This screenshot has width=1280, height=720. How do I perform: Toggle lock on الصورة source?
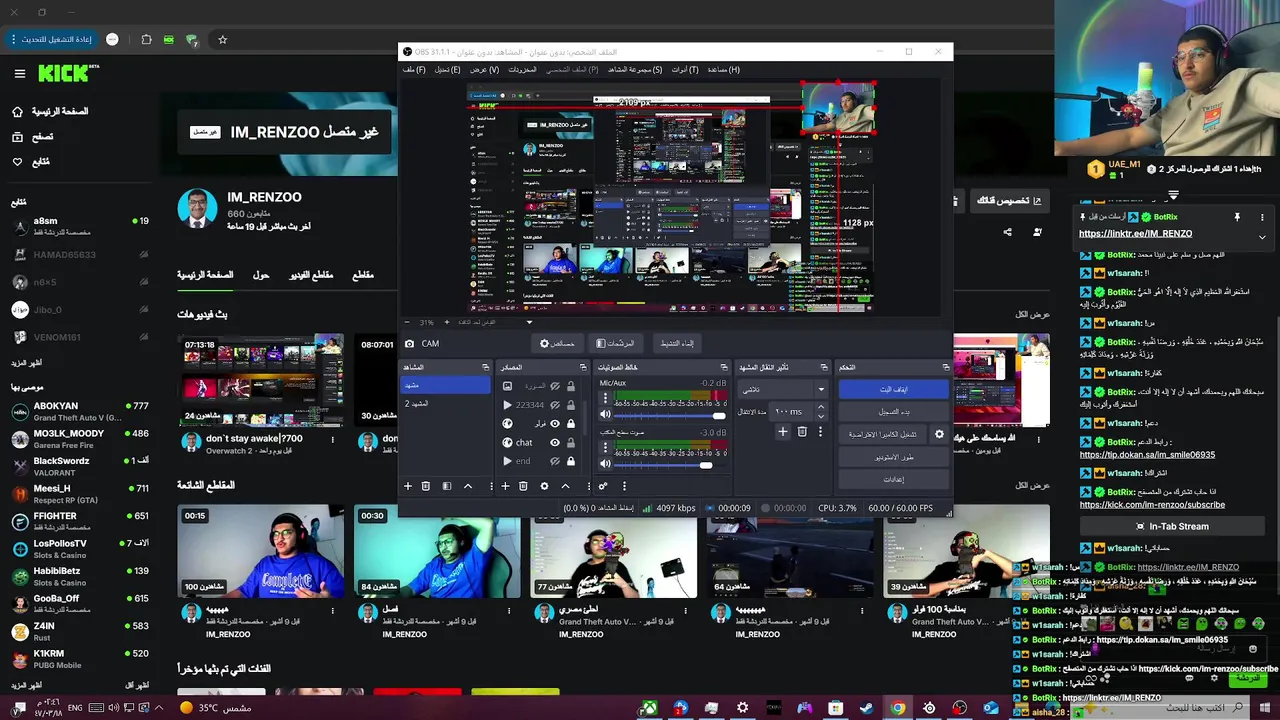pyautogui.click(x=571, y=386)
